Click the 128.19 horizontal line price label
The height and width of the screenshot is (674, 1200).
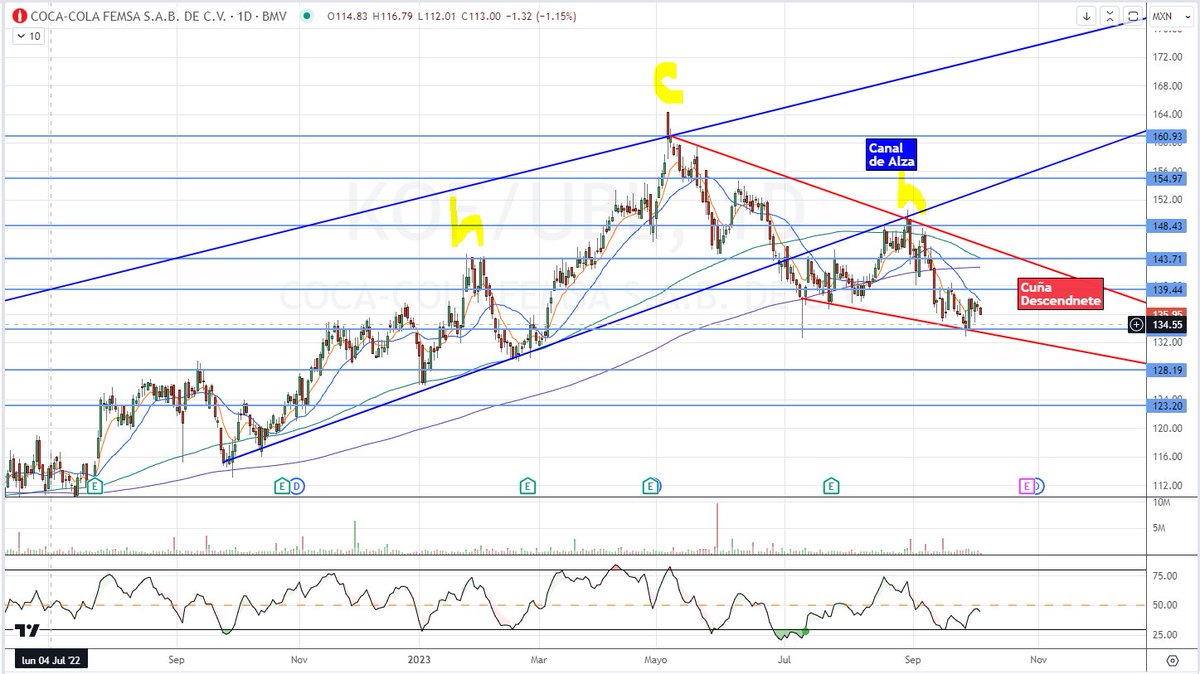pyautogui.click(x=1168, y=370)
